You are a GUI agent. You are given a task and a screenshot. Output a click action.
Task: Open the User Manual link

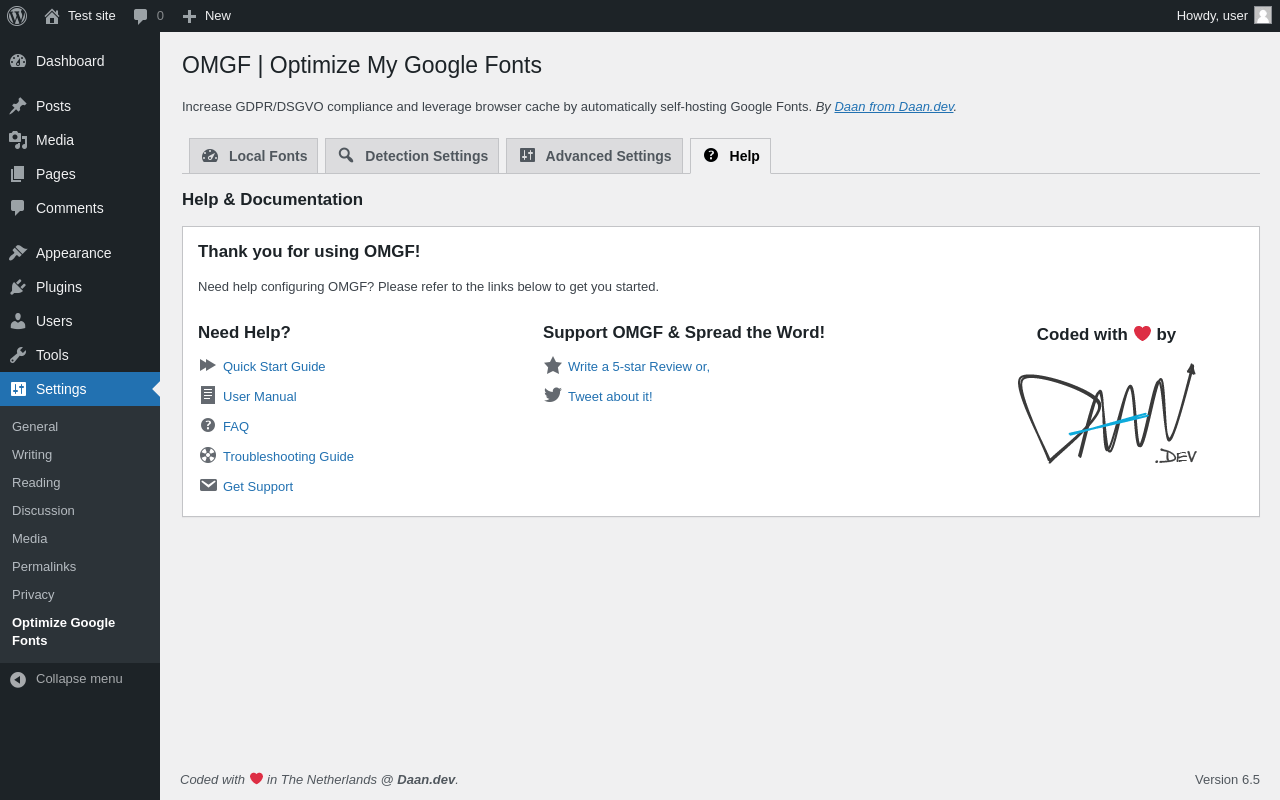click(259, 397)
